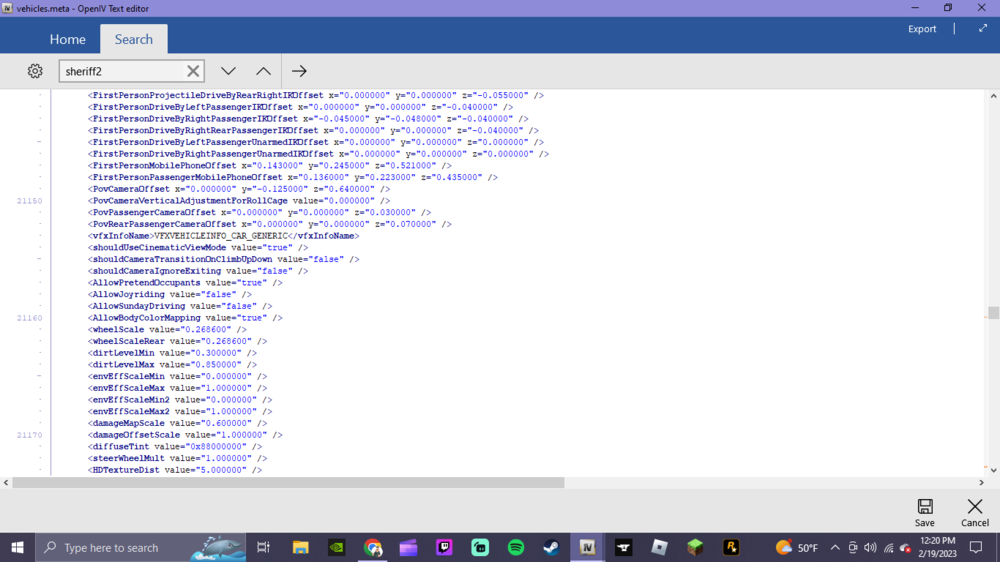Click the Export button
This screenshot has height=562, width=1000.
tap(922, 29)
